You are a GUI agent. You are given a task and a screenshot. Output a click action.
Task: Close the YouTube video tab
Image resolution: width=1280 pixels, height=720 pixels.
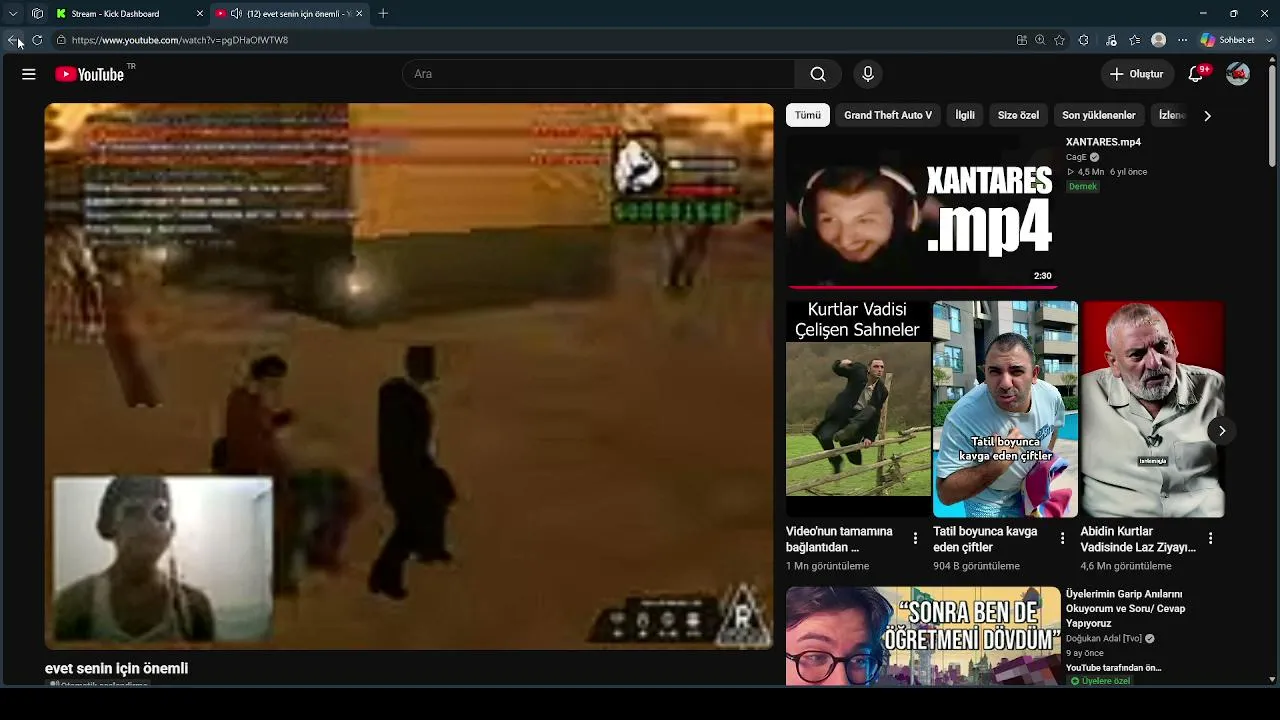pos(359,14)
